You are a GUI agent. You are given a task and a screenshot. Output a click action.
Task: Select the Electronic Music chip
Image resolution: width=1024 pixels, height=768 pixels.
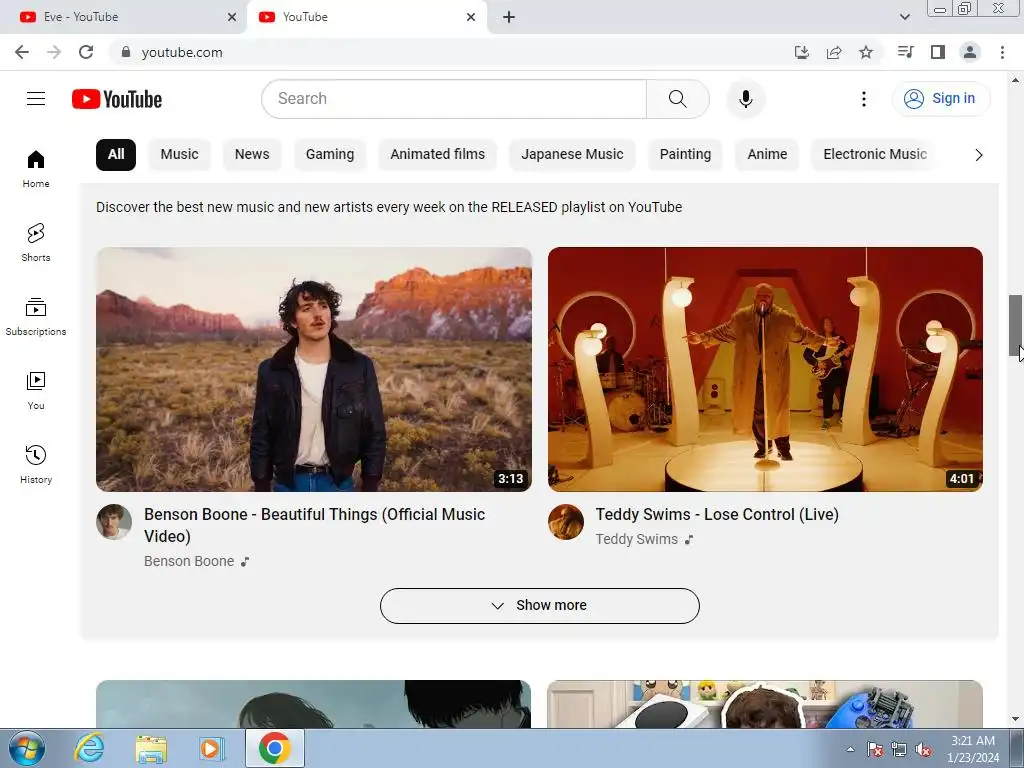(x=874, y=155)
